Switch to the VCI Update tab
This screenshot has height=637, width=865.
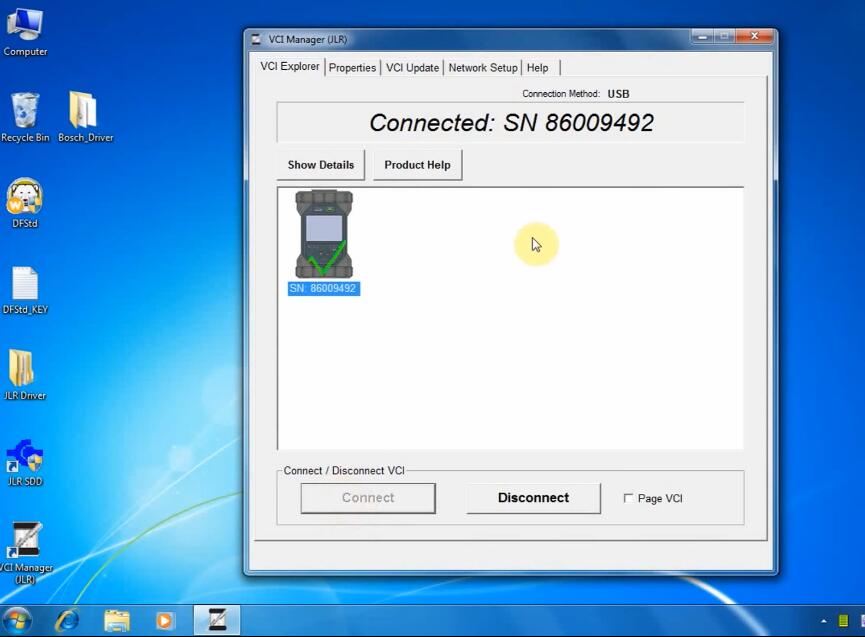(x=412, y=68)
